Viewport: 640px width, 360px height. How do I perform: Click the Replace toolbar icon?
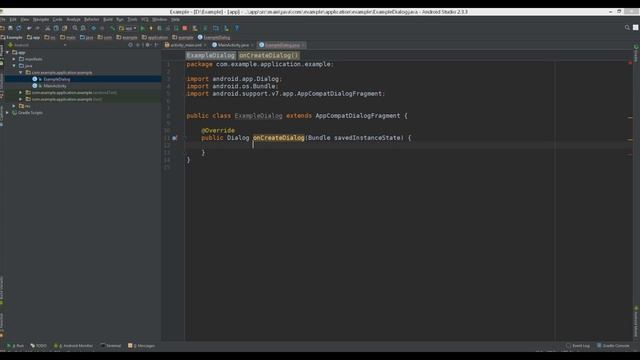click(x=83, y=28)
